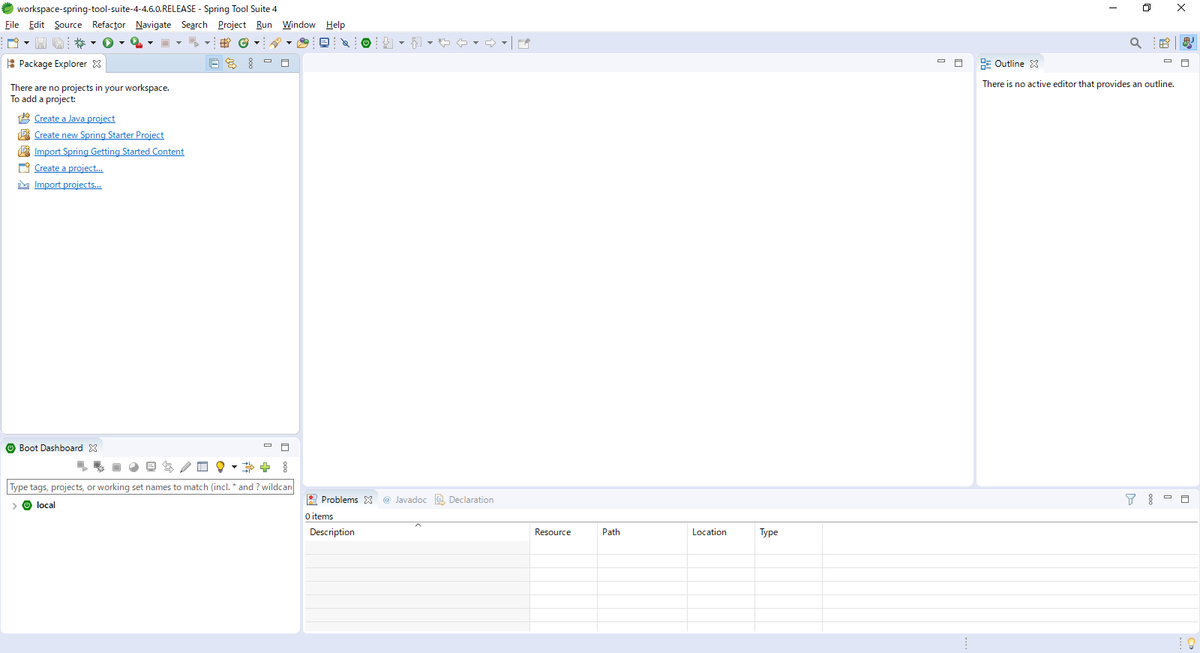
Task: Toggle properties lightbulb in Boot Dashboard
Action: tap(219, 466)
